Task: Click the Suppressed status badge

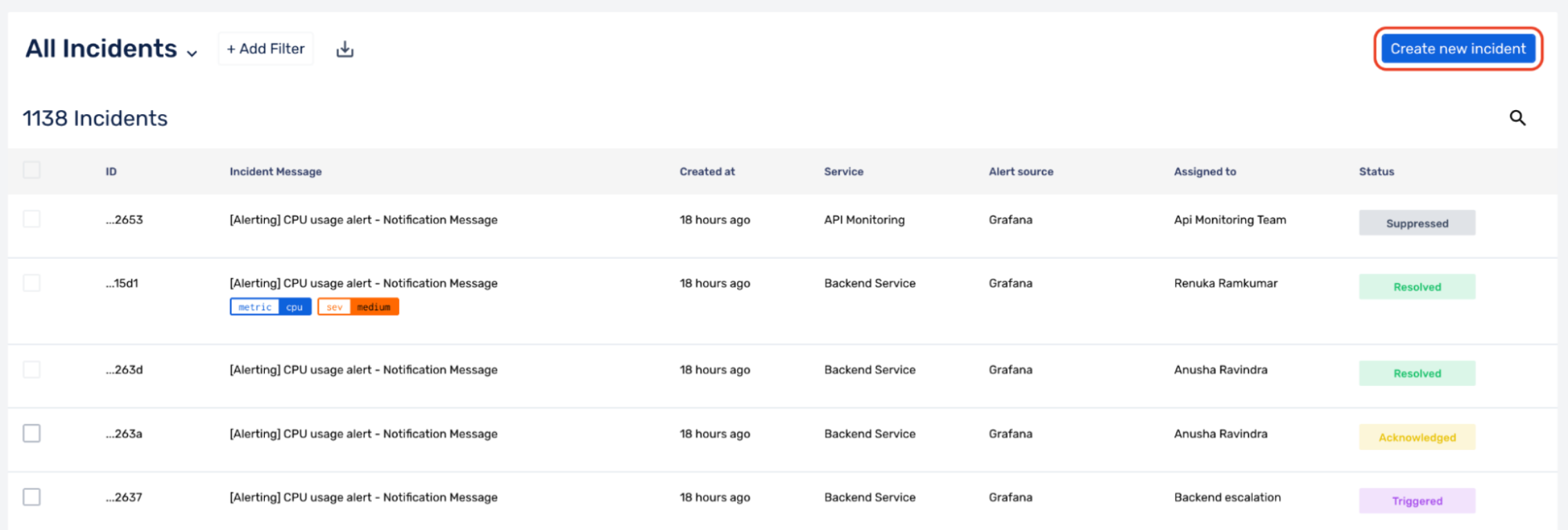Action: [1417, 223]
